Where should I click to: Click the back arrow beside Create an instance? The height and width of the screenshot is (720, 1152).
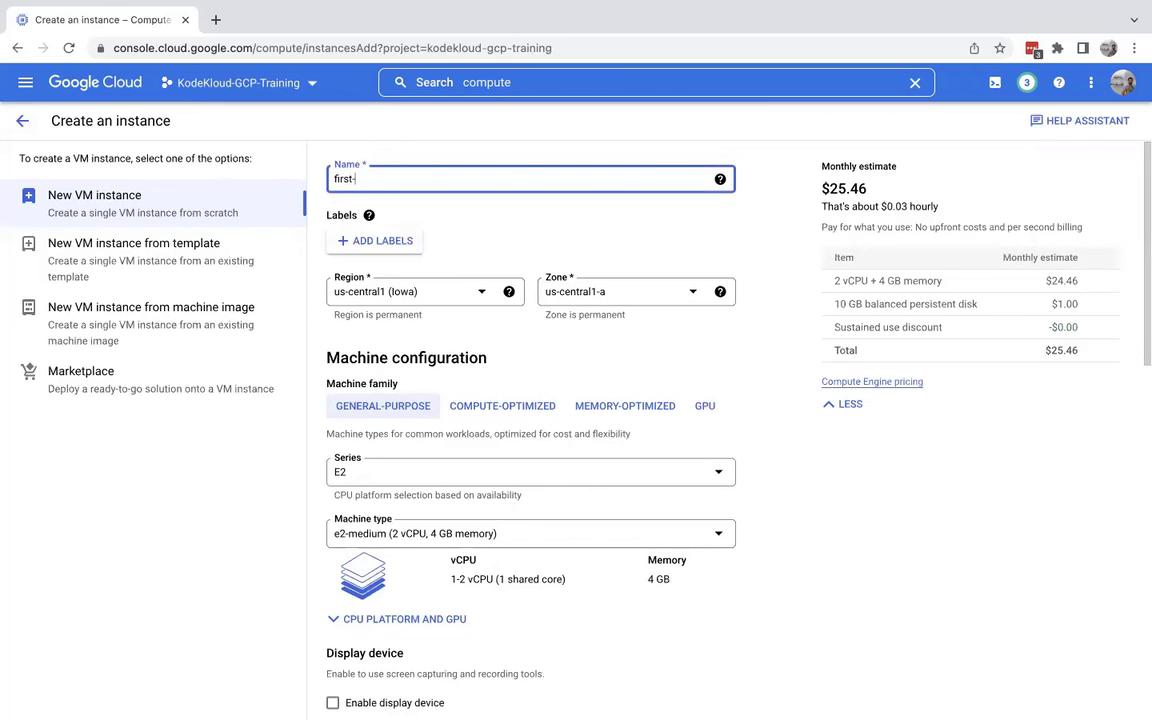pyautogui.click(x=22, y=121)
